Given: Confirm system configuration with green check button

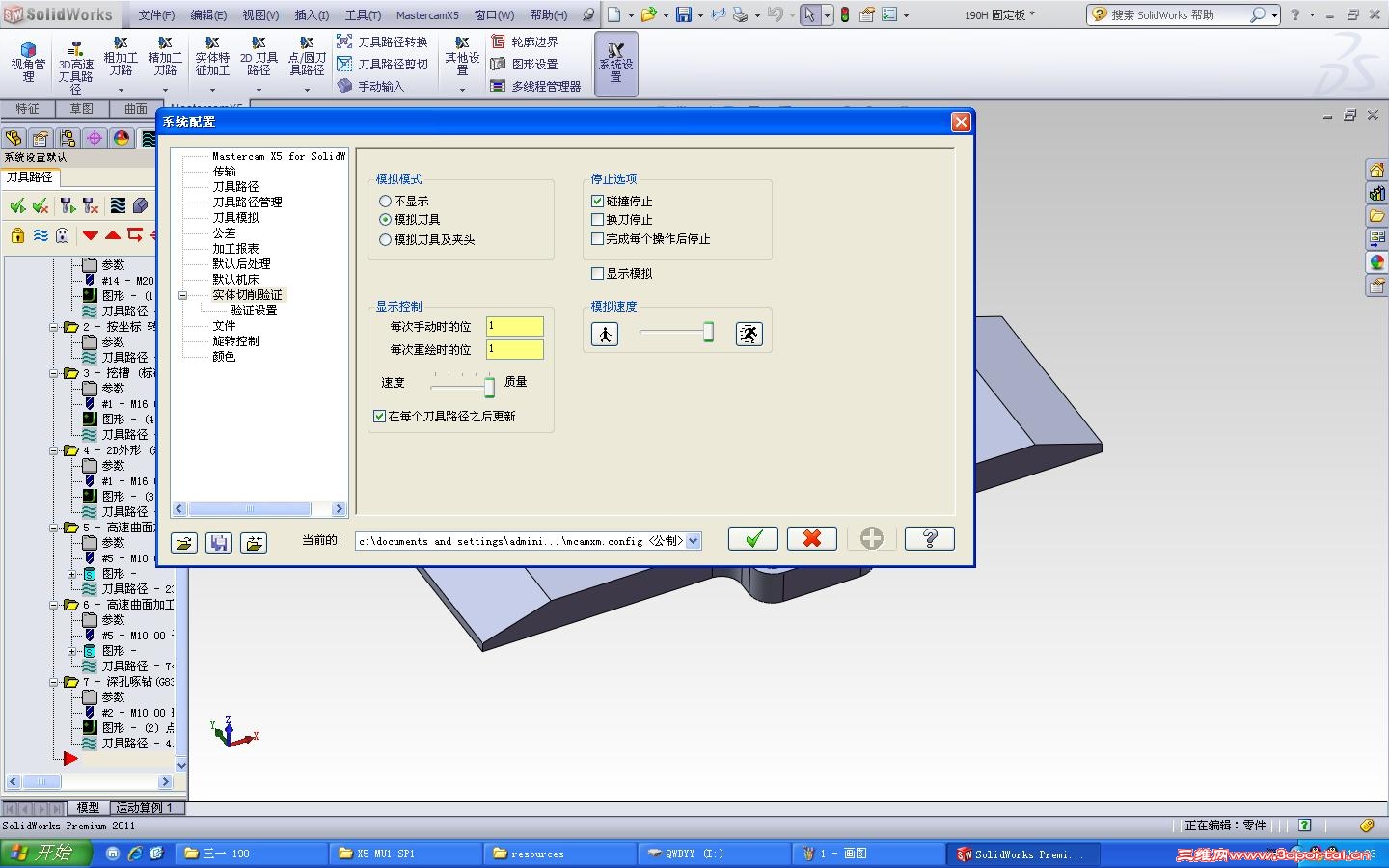Looking at the screenshot, I should pyautogui.click(x=753, y=539).
